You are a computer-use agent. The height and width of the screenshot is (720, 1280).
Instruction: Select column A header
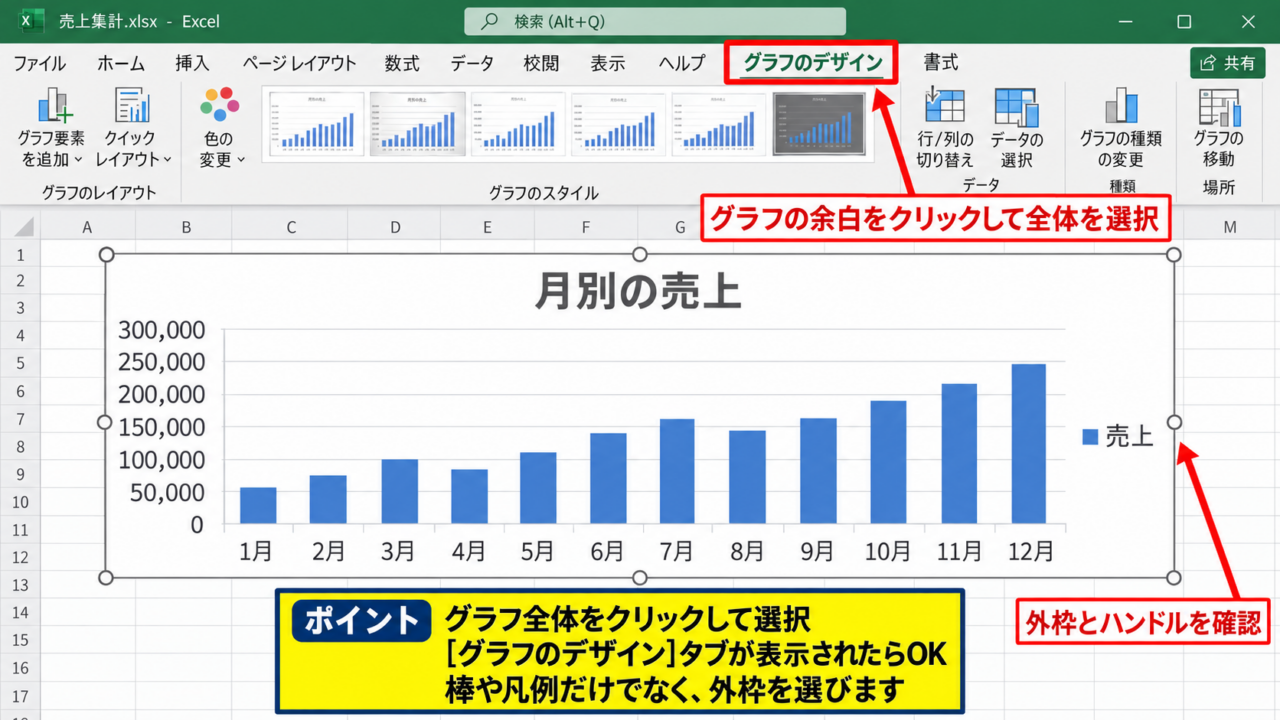point(87,228)
